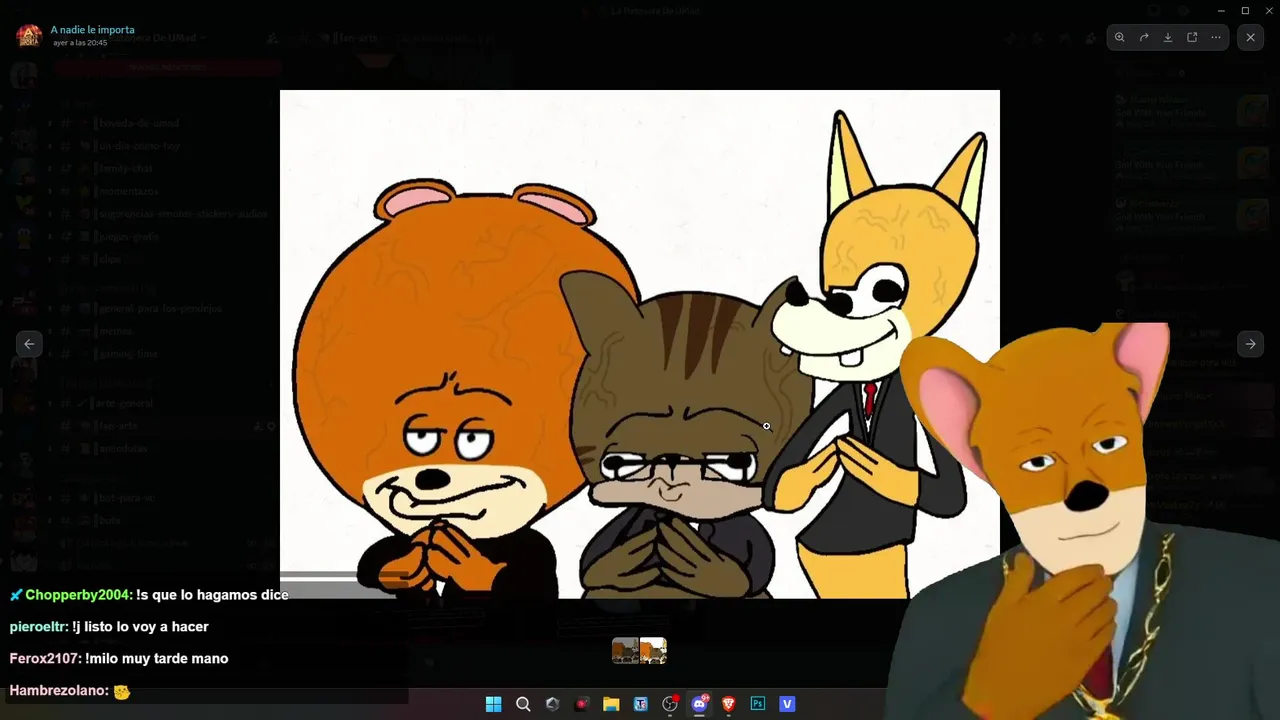
Task: Open the T3 app in the taskbar
Action: click(x=640, y=704)
